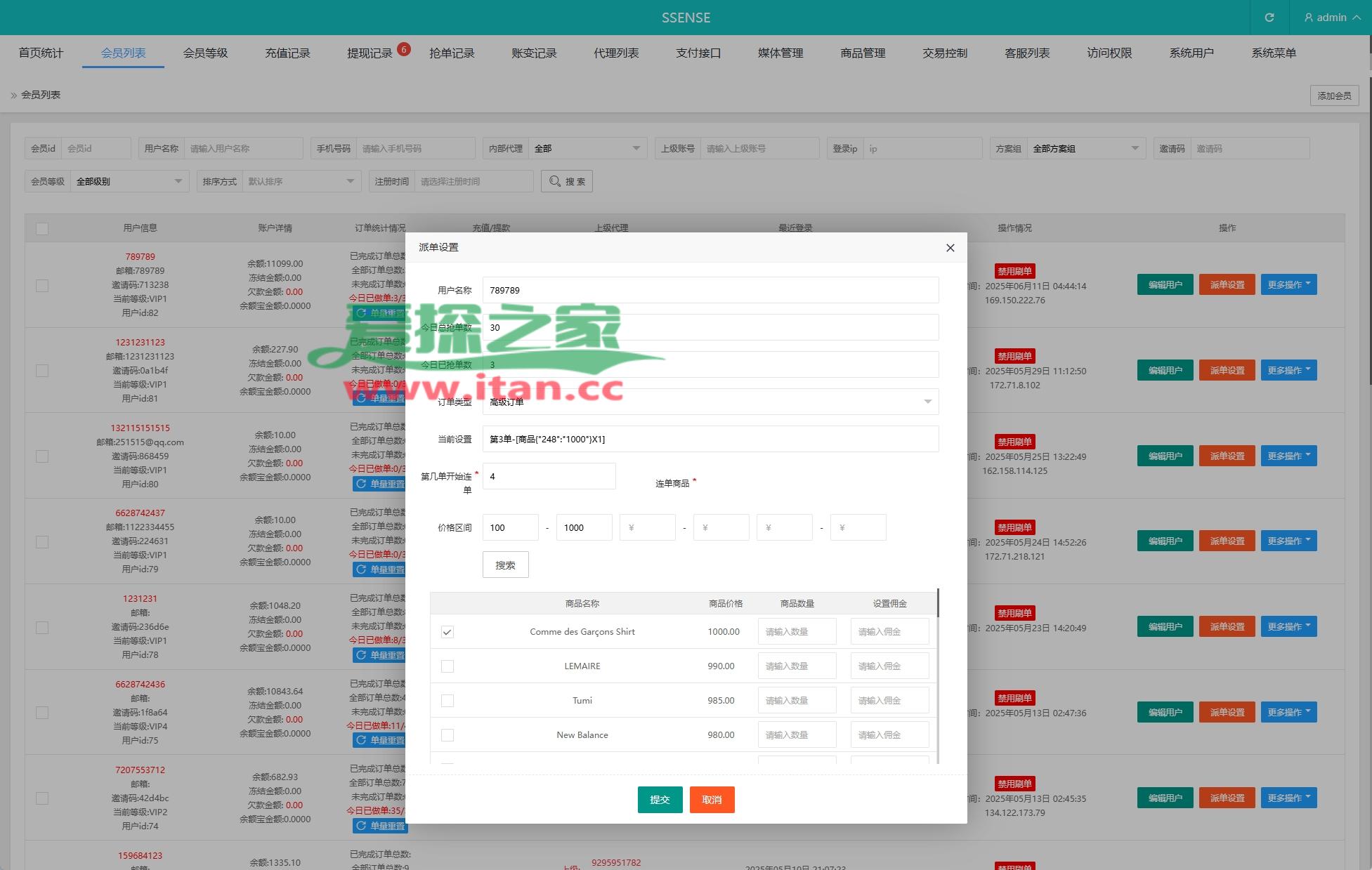Open the 订单类型 dropdown in dialog

[710, 402]
